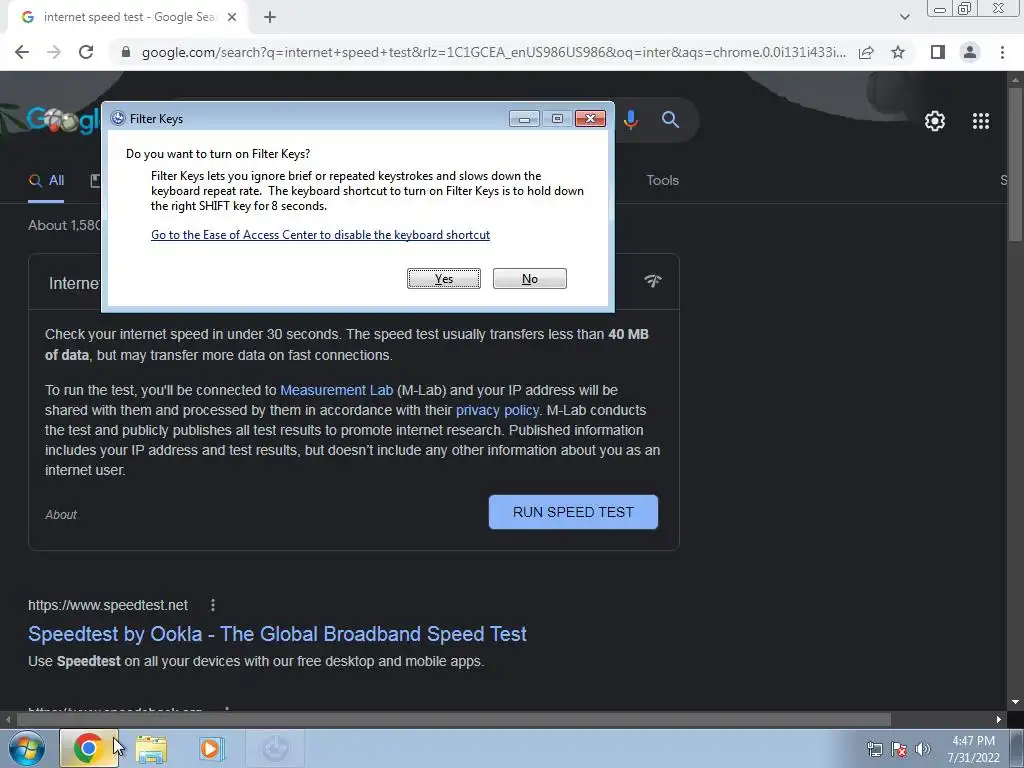Open the Measurement Lab link

coord(336,390)
